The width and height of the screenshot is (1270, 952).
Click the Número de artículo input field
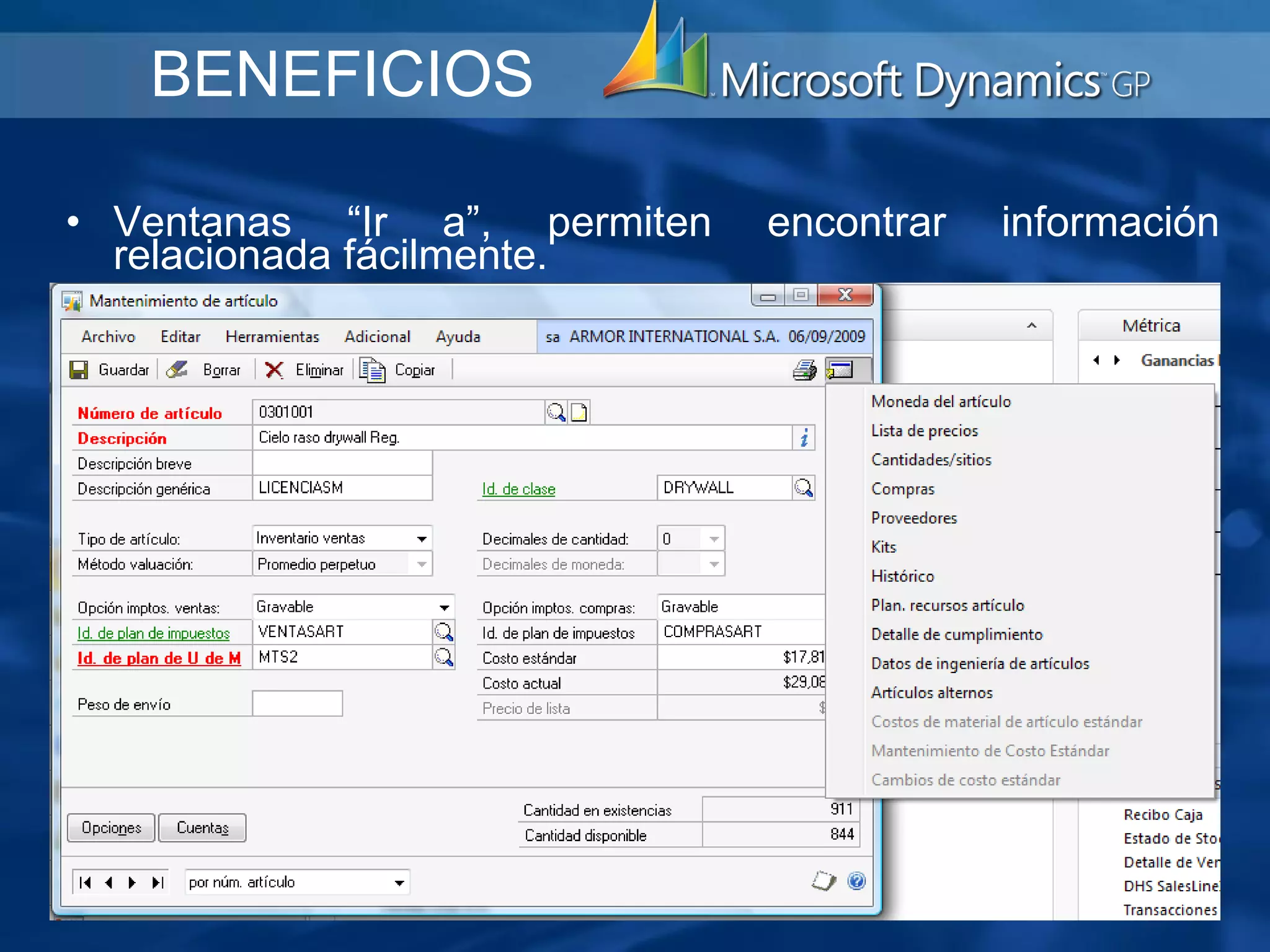[399, 412]
